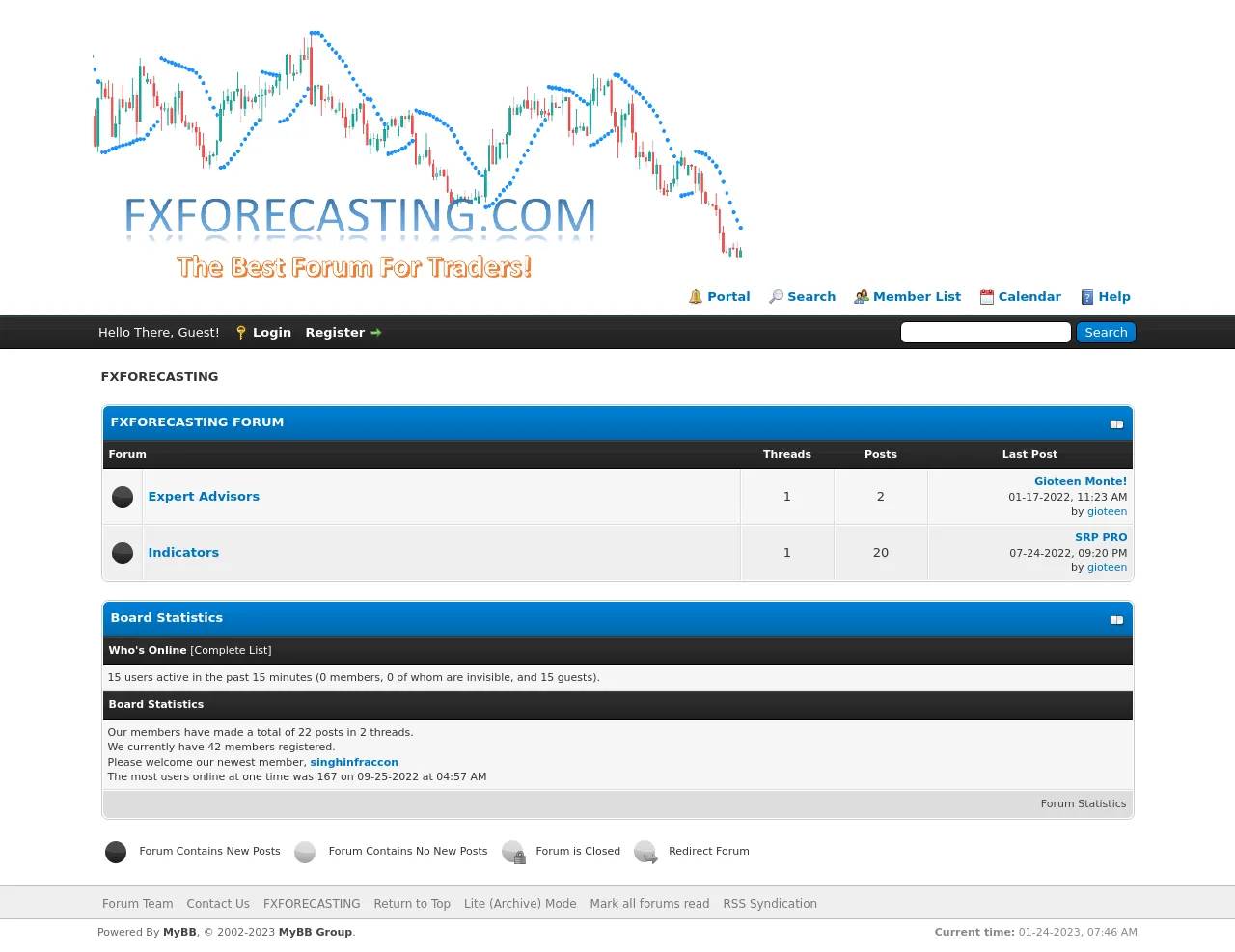The height and width of the screenshot is (952, 1235).
Task: Click the Threads column header
Action: click(x=787, y=455)
